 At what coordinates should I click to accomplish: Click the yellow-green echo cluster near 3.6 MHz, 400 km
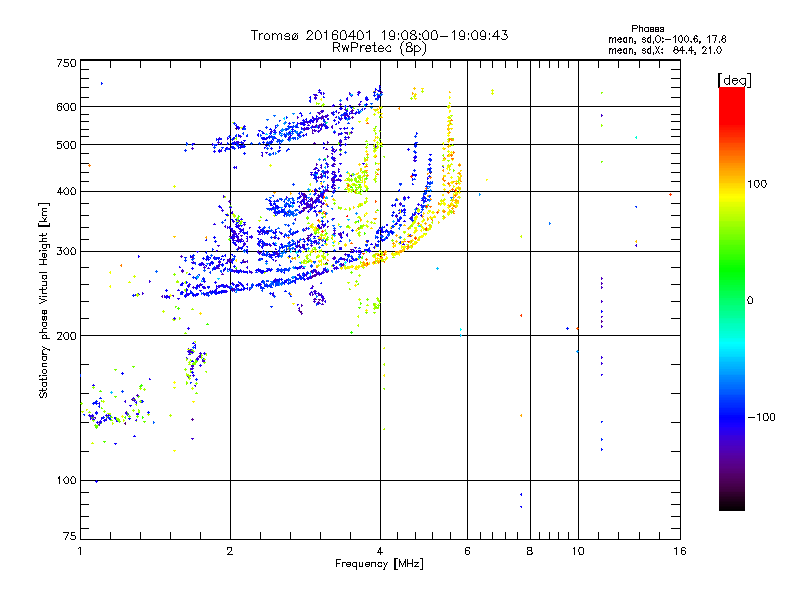[x=357, y=183]
